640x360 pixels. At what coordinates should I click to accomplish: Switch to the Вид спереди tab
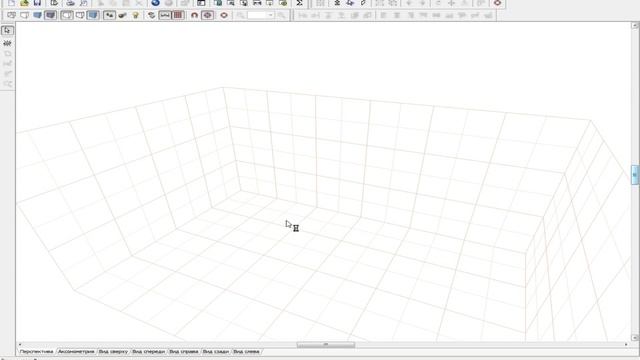[x=149, y=351]
